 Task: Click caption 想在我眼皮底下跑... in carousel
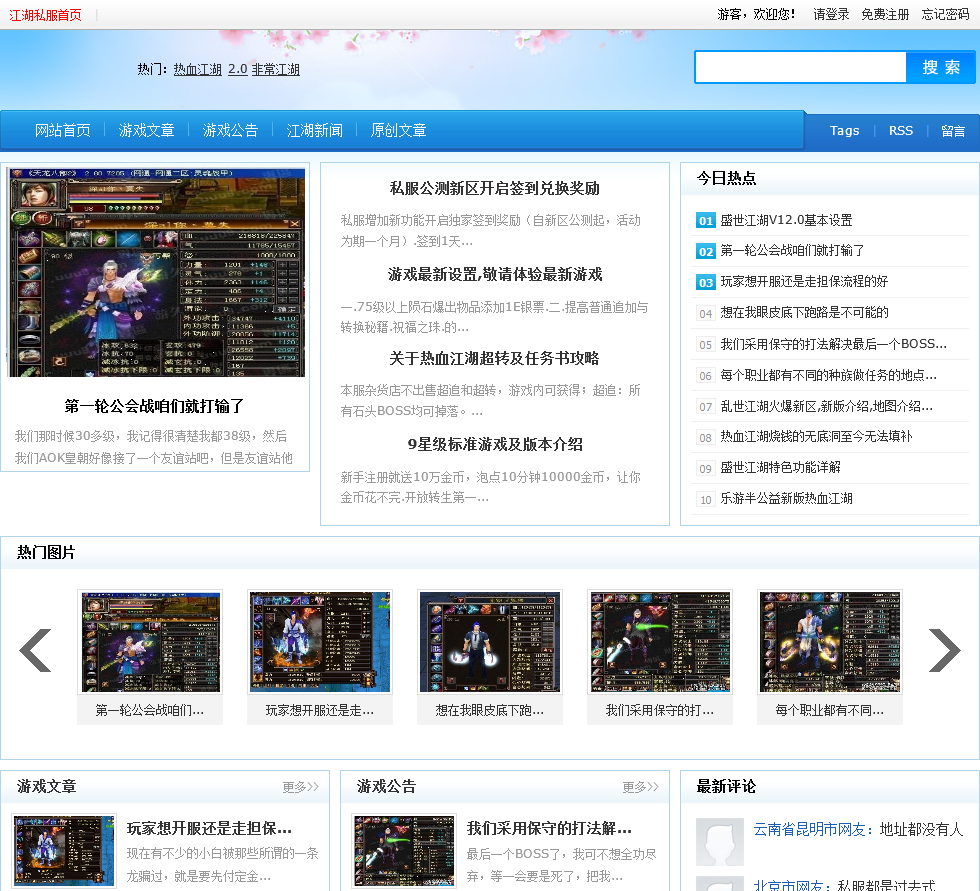point(490,710)
